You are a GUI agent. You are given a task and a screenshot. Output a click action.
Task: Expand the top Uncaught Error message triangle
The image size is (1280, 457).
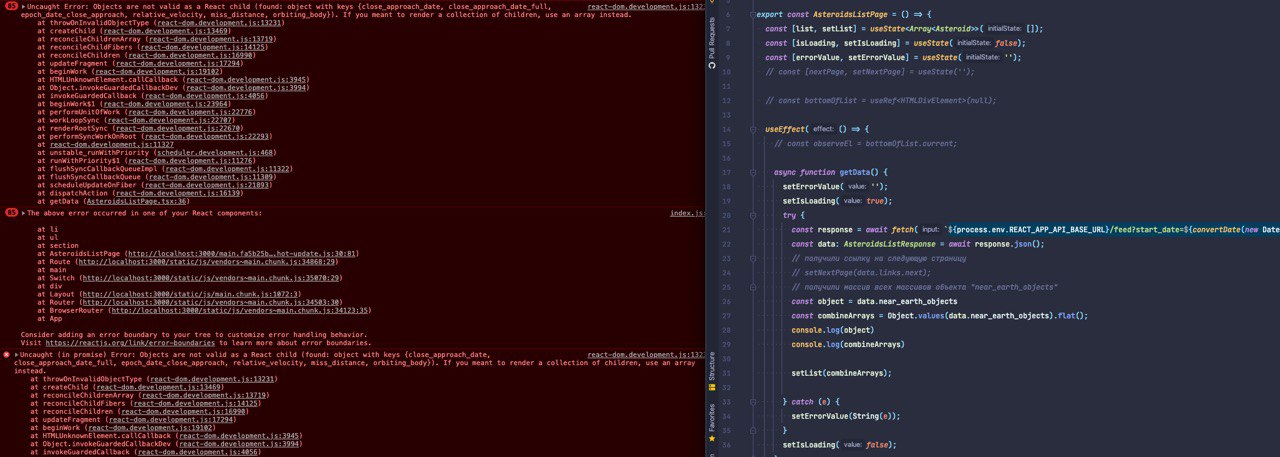23,7
